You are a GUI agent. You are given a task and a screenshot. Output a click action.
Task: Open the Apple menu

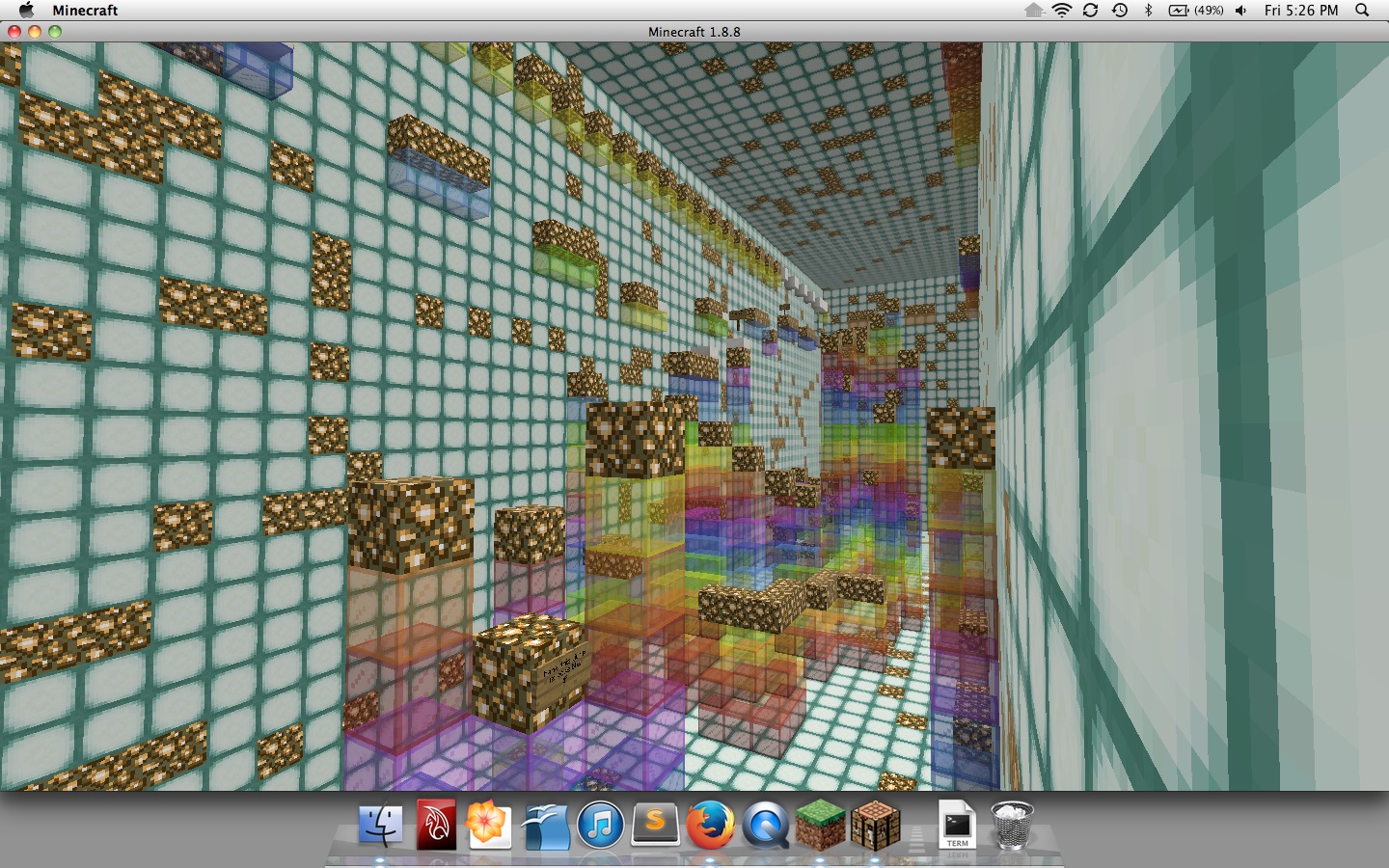click(x=26, y=10)
